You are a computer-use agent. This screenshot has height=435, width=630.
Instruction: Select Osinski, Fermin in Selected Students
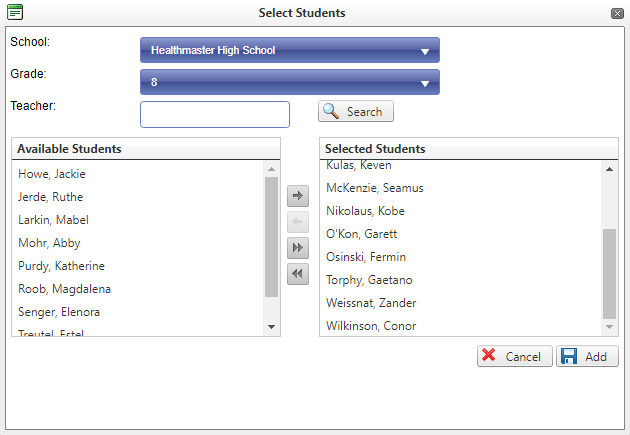461,257
